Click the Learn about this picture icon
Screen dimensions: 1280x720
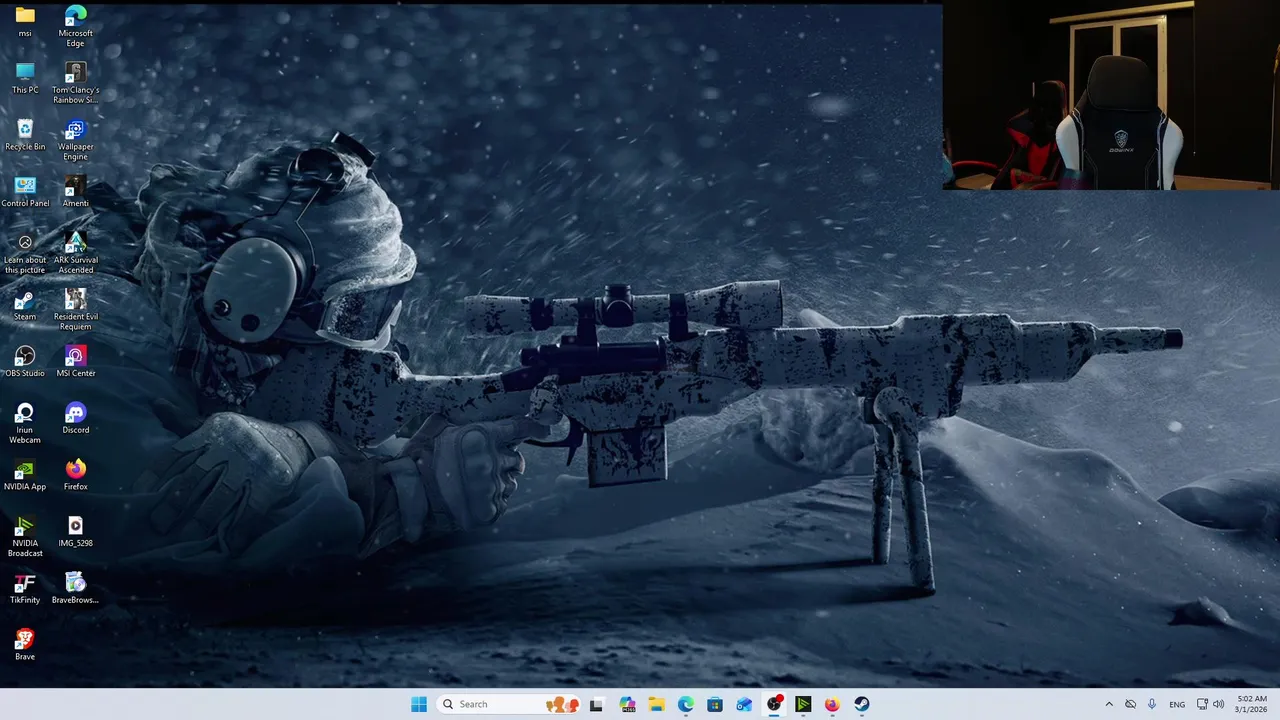coord(25,254)
